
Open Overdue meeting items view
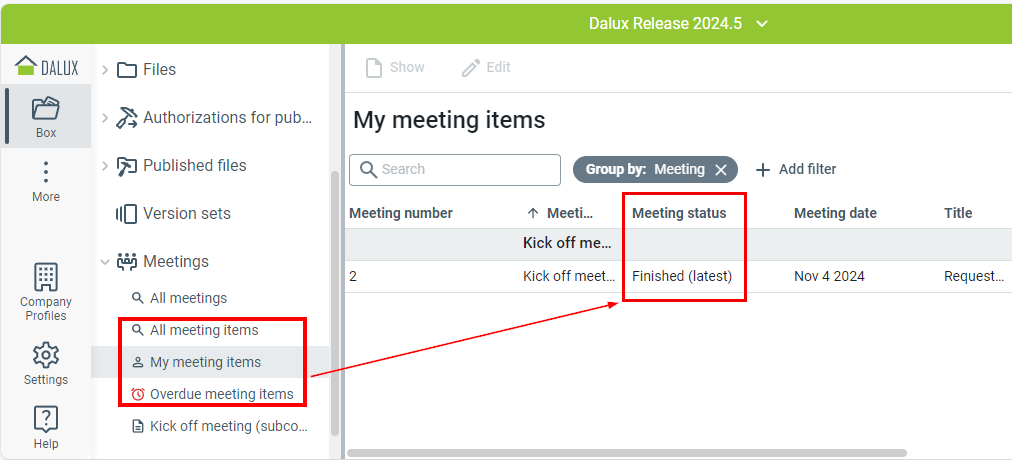pos(221,394)
